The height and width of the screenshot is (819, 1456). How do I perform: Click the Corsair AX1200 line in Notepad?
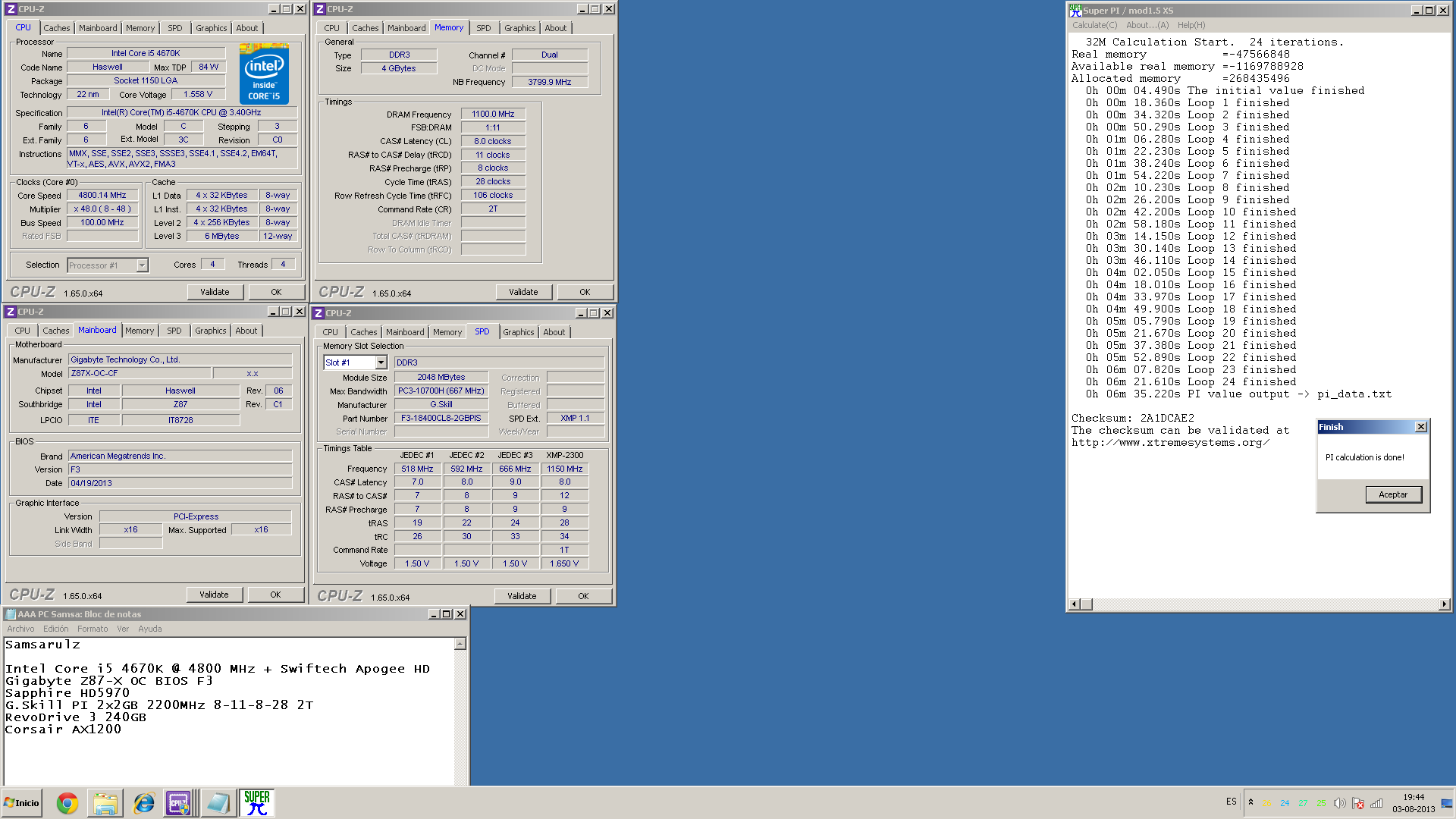coord(63,730)
